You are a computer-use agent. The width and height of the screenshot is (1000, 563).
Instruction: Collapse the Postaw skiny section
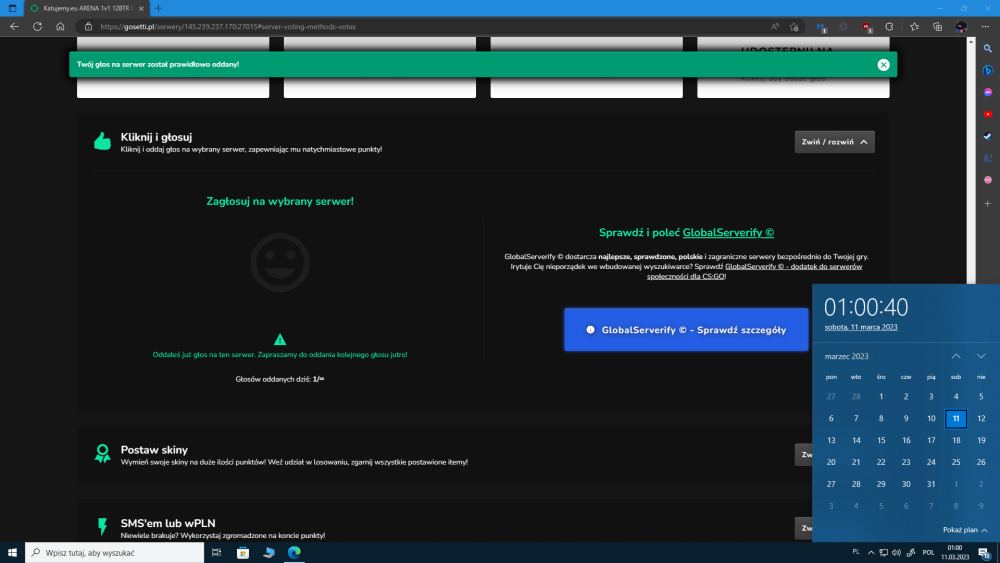point(804,455)
